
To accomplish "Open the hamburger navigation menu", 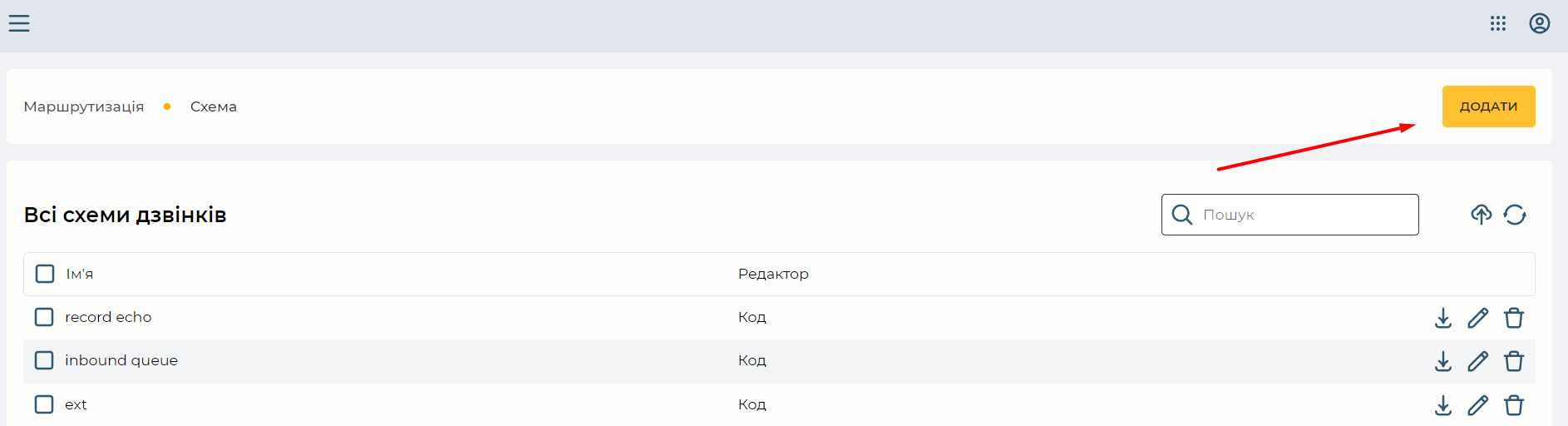I will 19,23.
